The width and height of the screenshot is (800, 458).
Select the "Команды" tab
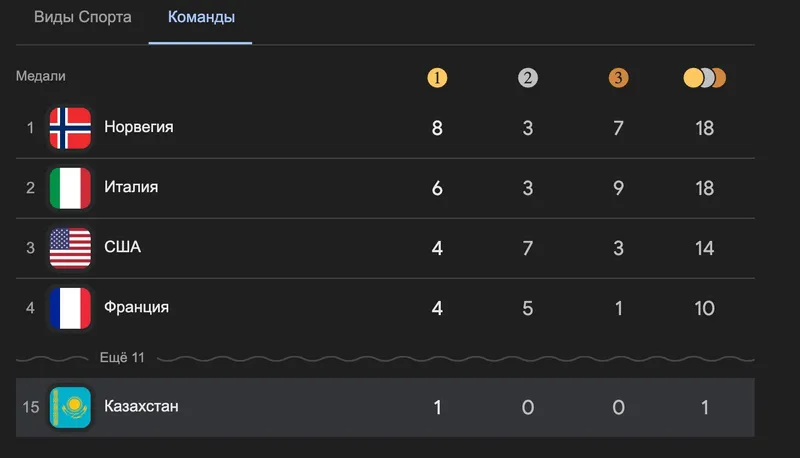pos(201,18)
